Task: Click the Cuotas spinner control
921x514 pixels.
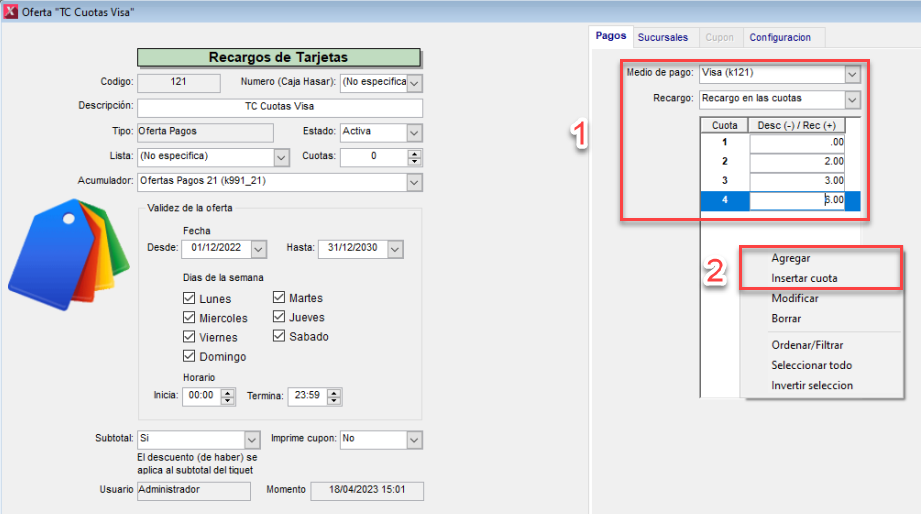Action: (414, 157)
